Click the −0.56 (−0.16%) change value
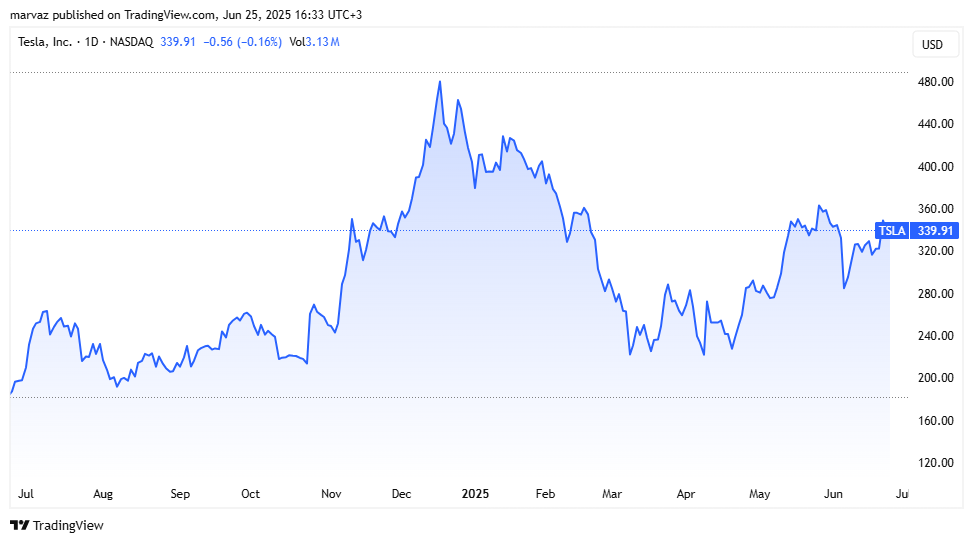This screenshot has height=543, width=973. click(243, 42)
